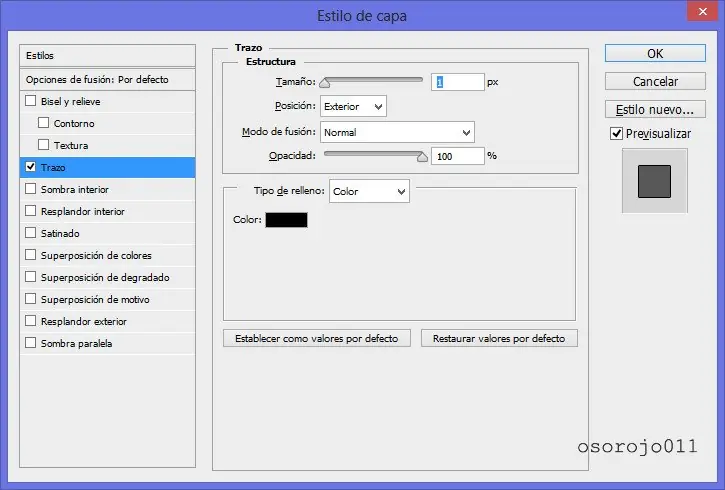
Task: Click Restaurar valores por defecto
Action: point(499,338)
